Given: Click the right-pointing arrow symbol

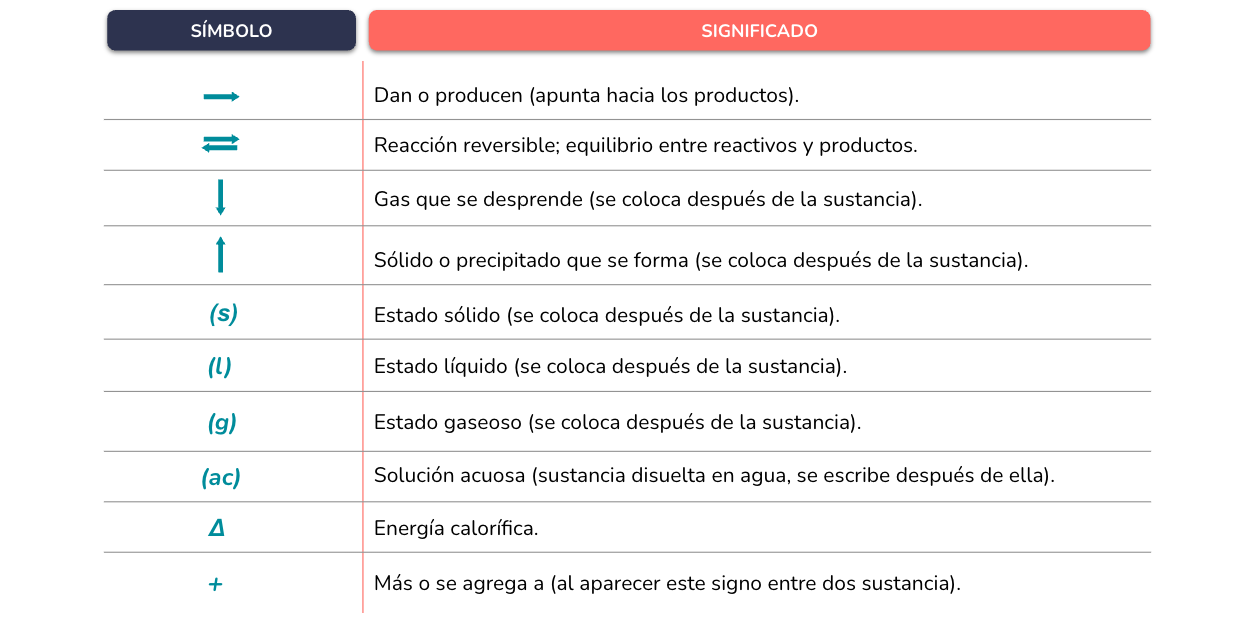Looking at the screenshot, I should pos(221,96).
